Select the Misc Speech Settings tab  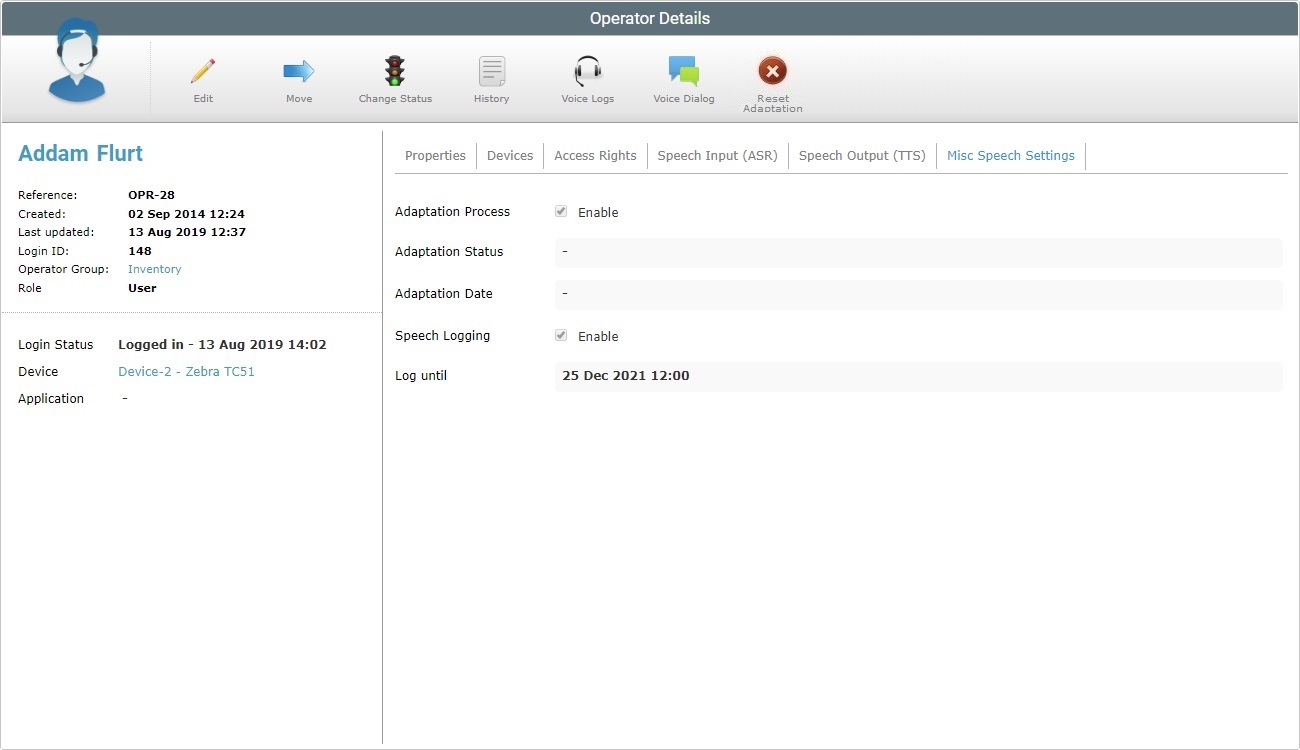pyautogui.click(x=1010, y=155)
